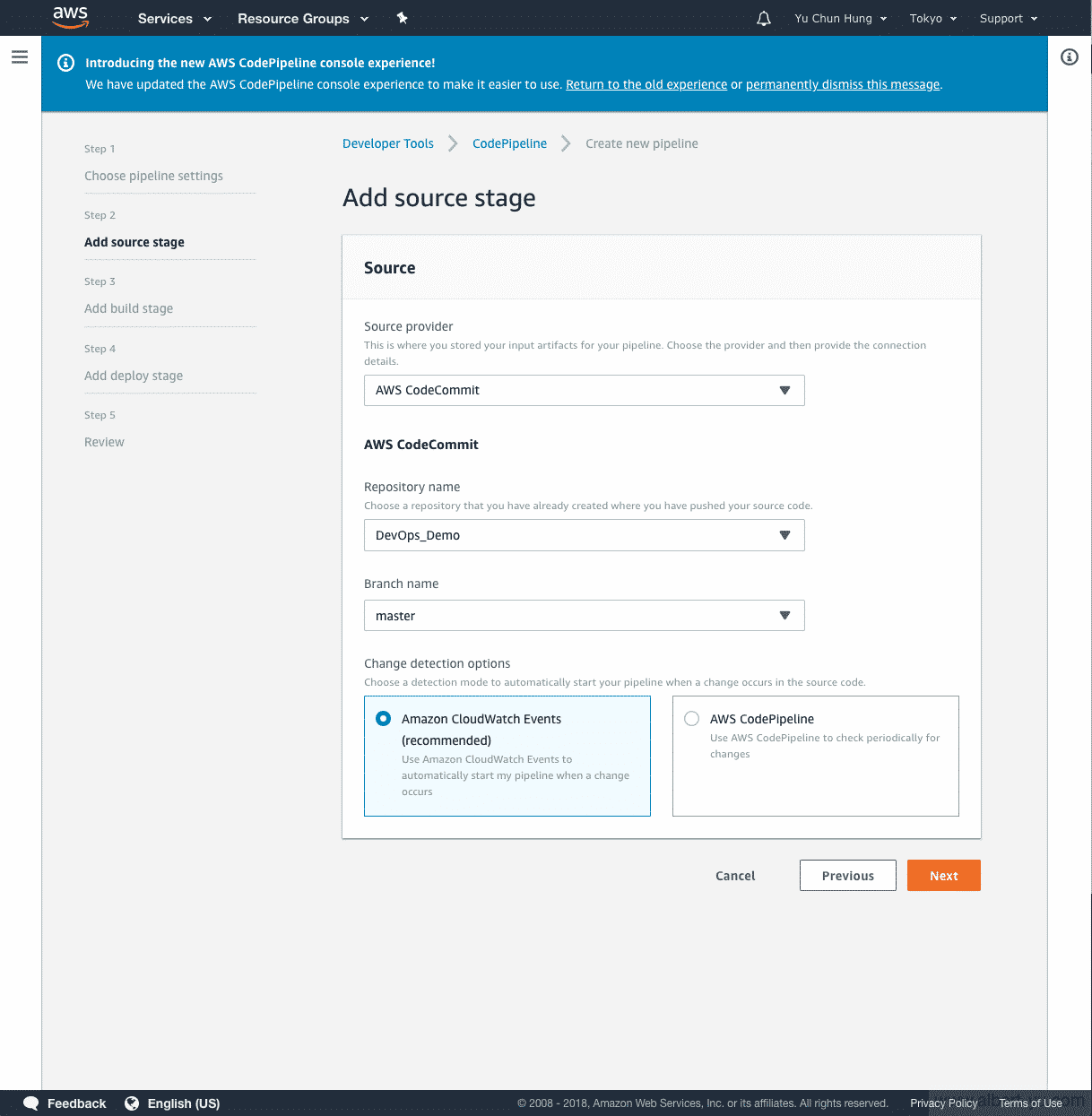Open the hamburger side navigation menu
1092x1116 pixels.
coord(20,57)
